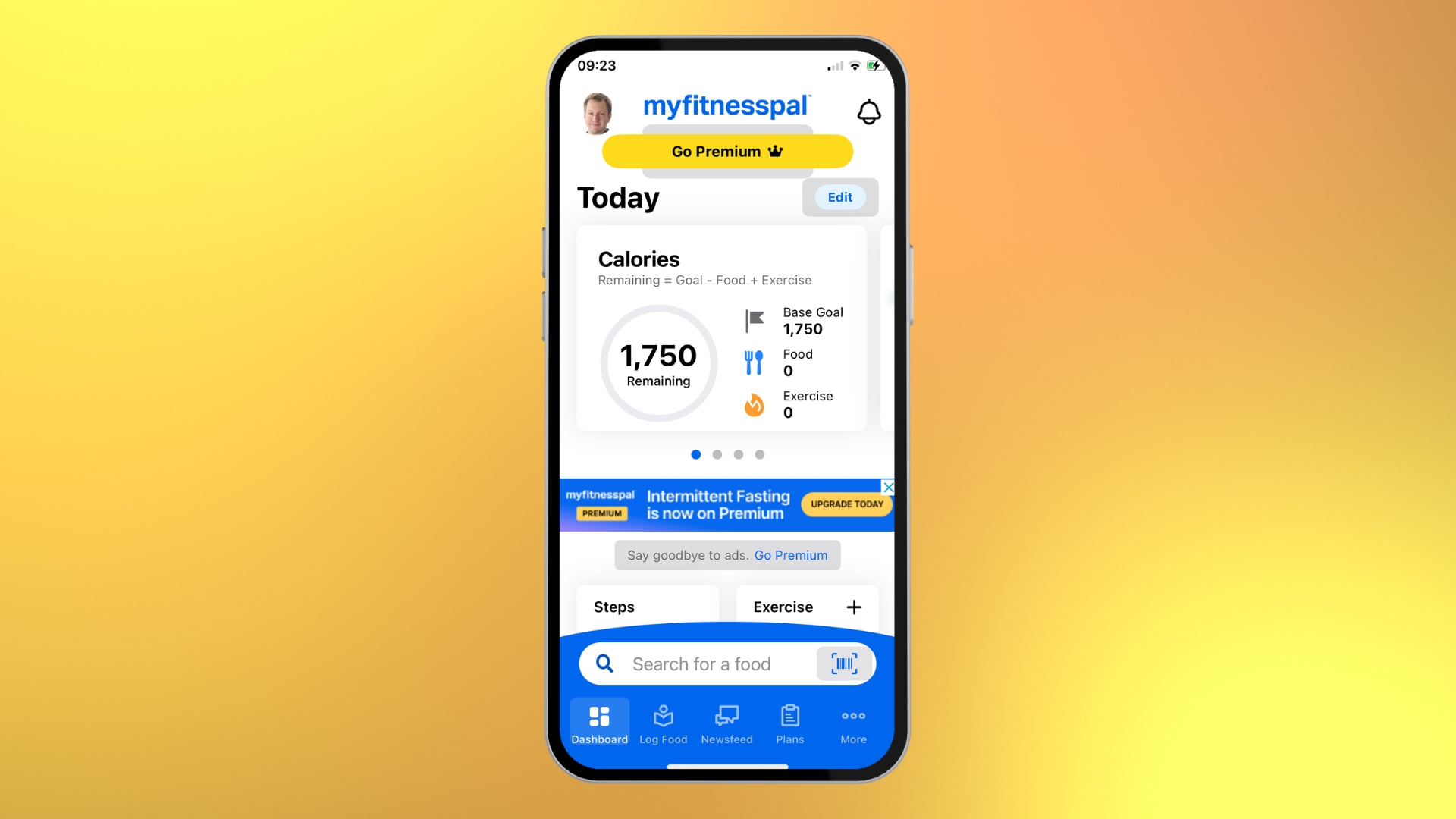This screenshot has width=1456, height=819.
Task: Tap the barcode scanner icon
Action: [843, 664]
